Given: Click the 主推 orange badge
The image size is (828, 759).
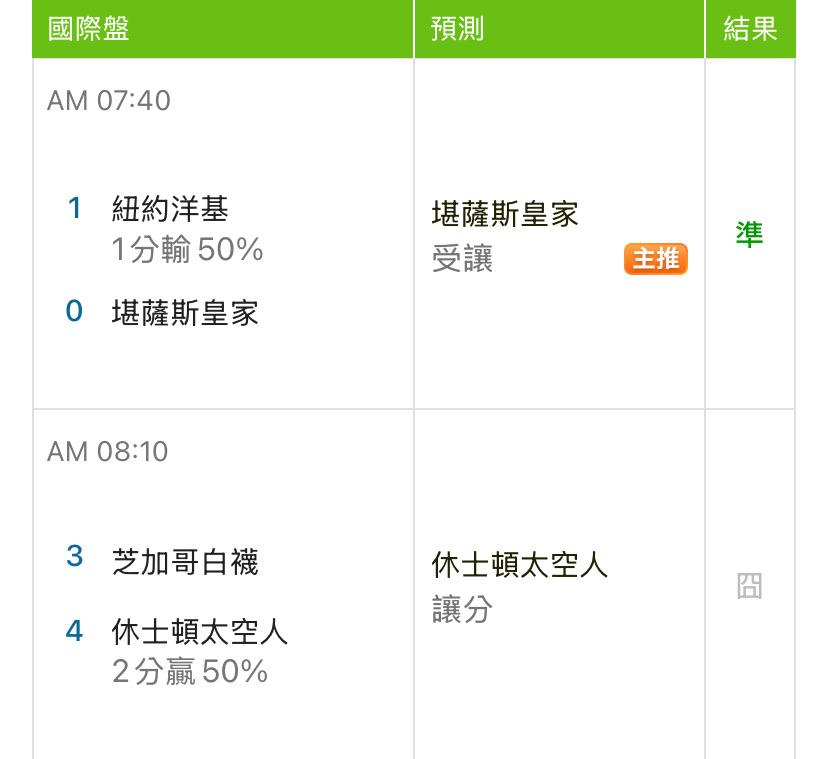Looking at the screenshot, I should click(656, 259).
